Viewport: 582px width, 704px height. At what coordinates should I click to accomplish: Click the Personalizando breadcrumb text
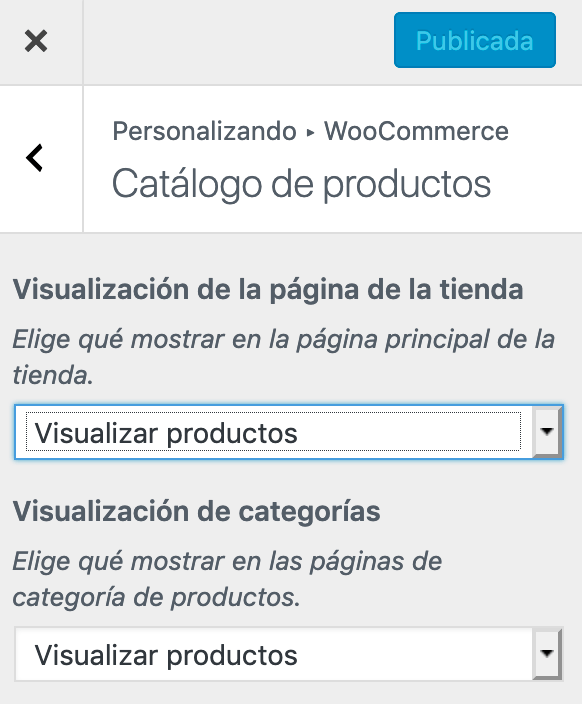(204, 131)
